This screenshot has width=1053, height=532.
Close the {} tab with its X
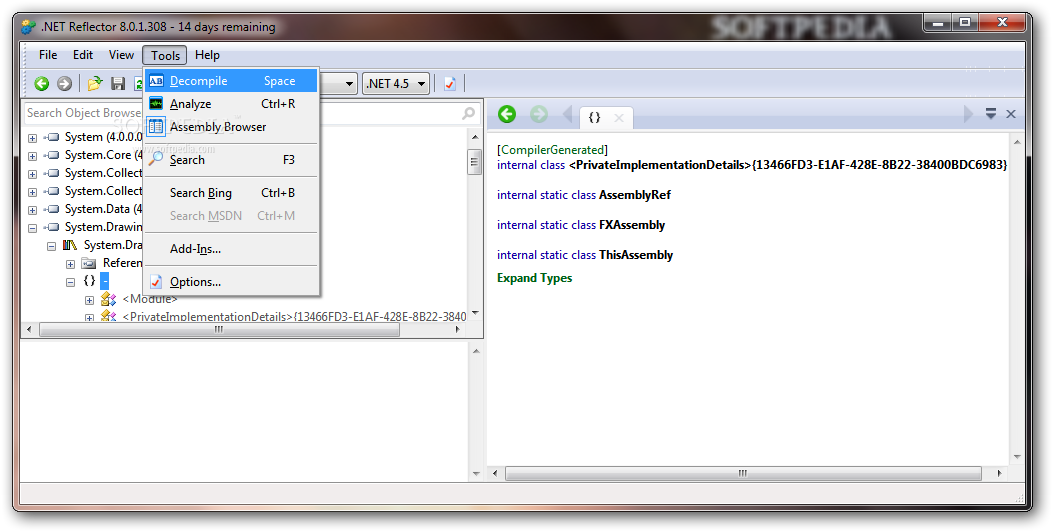(619, 118)
